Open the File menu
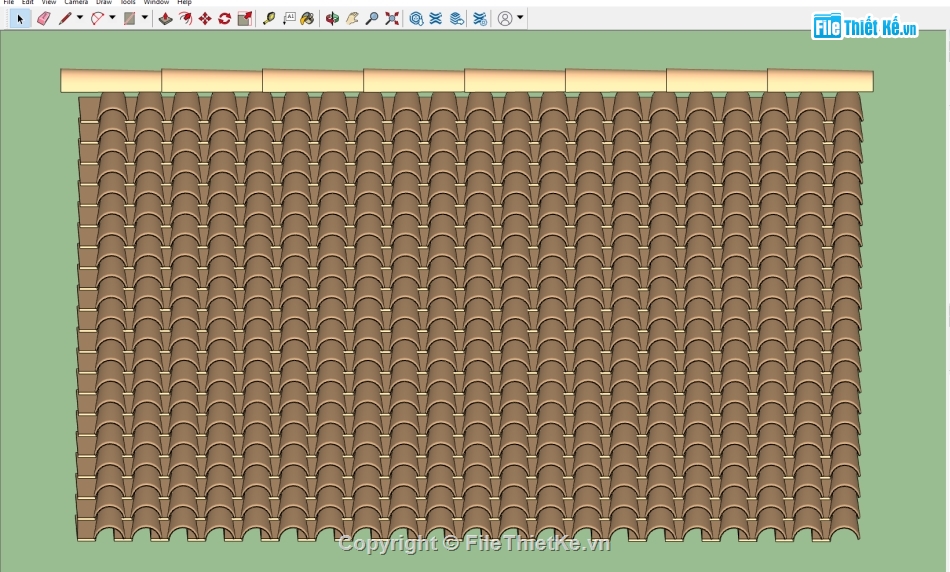The height and width of the screenshot is (572, 950). coord(8,2)
